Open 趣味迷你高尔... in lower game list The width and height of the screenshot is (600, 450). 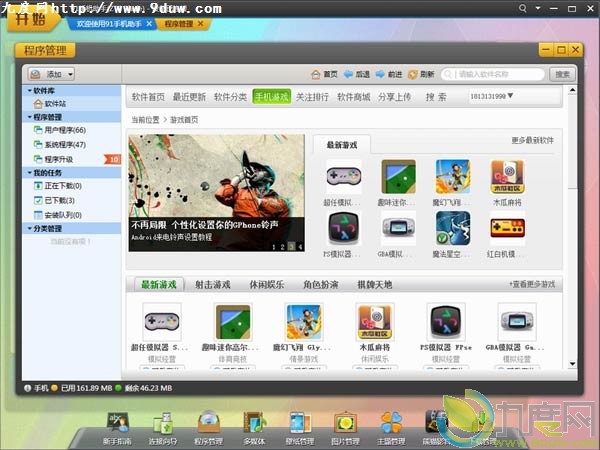(233, 322)
